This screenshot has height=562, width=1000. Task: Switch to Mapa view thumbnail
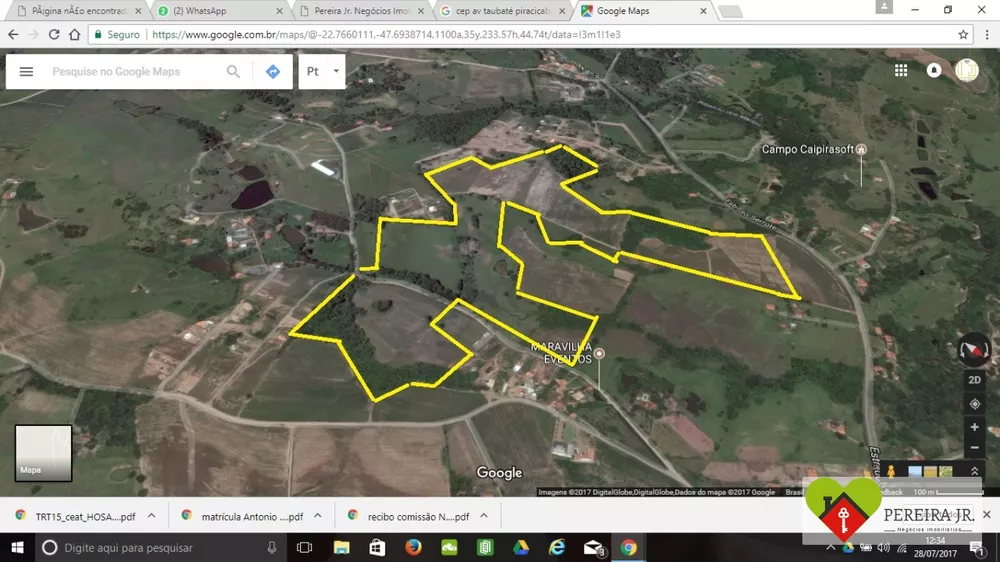43,454
